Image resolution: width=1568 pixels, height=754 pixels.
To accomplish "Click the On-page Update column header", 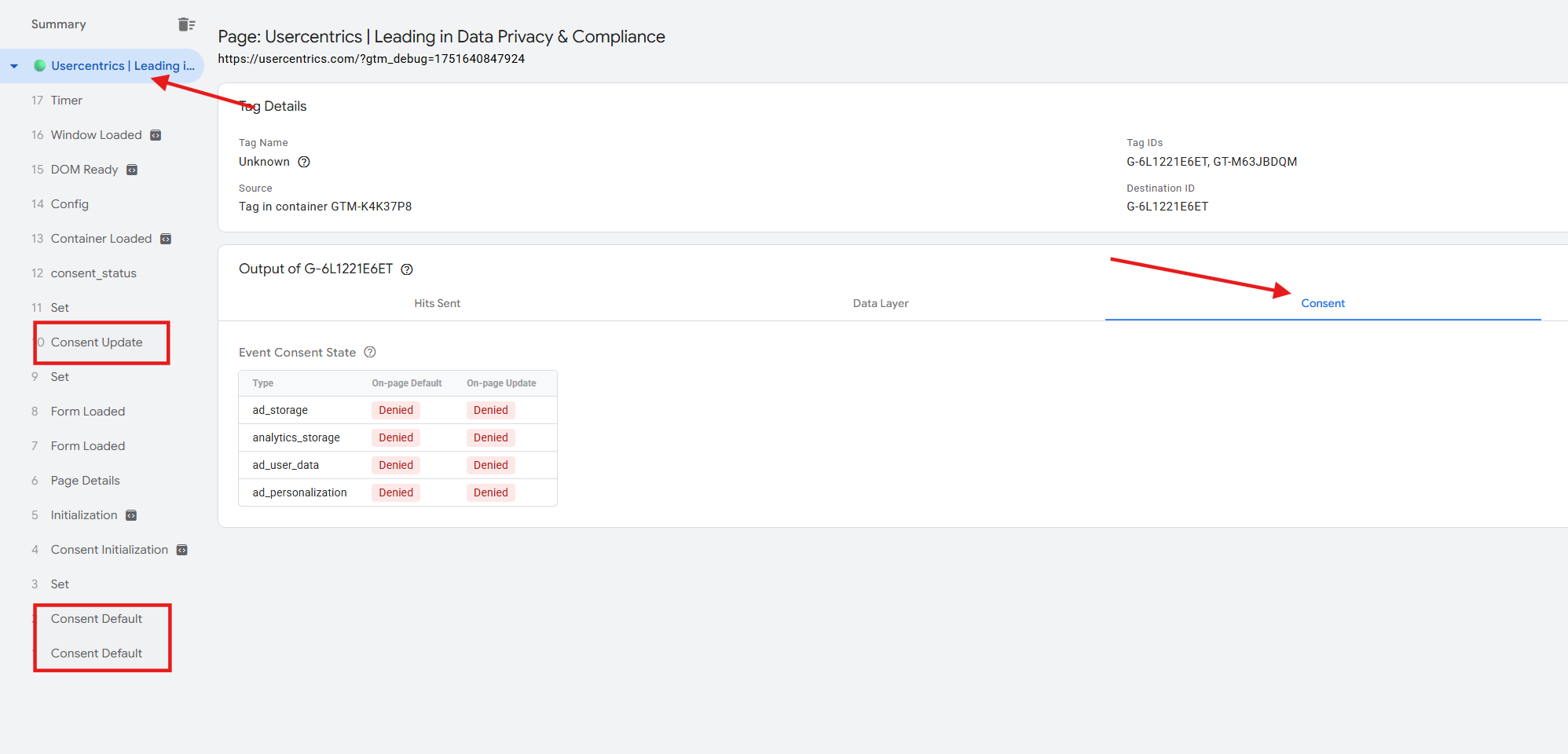I will click(x=501, y=383).
